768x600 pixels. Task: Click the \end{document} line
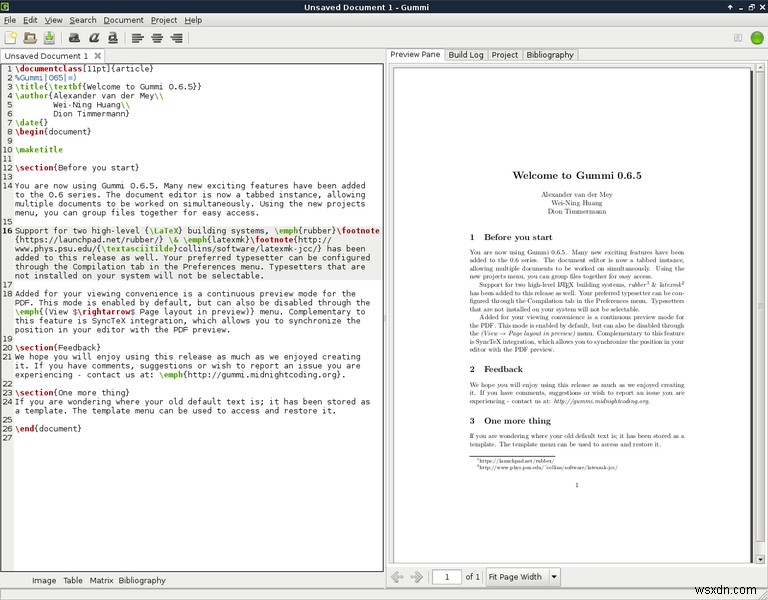[48, 429]
